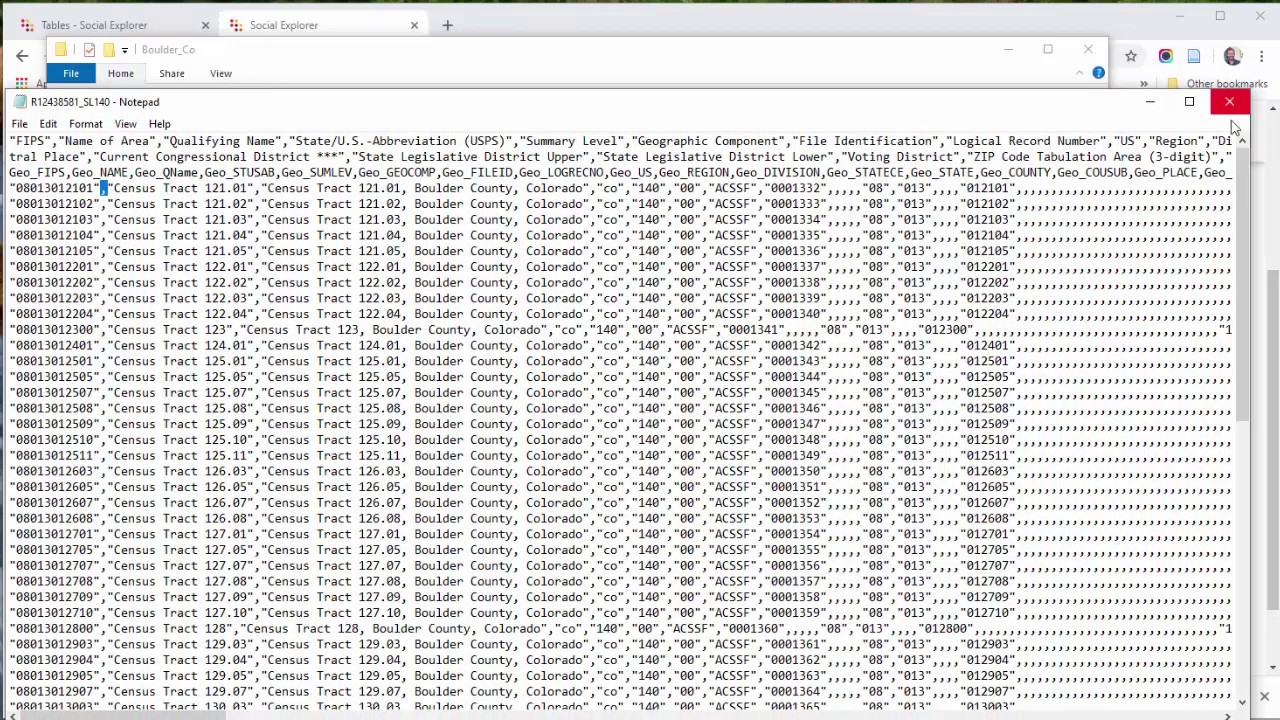Click "Logical Record Number" header text
The height and width of the screenshot is (720, 1280).
pyautogui.click(x=1027, y=141)
